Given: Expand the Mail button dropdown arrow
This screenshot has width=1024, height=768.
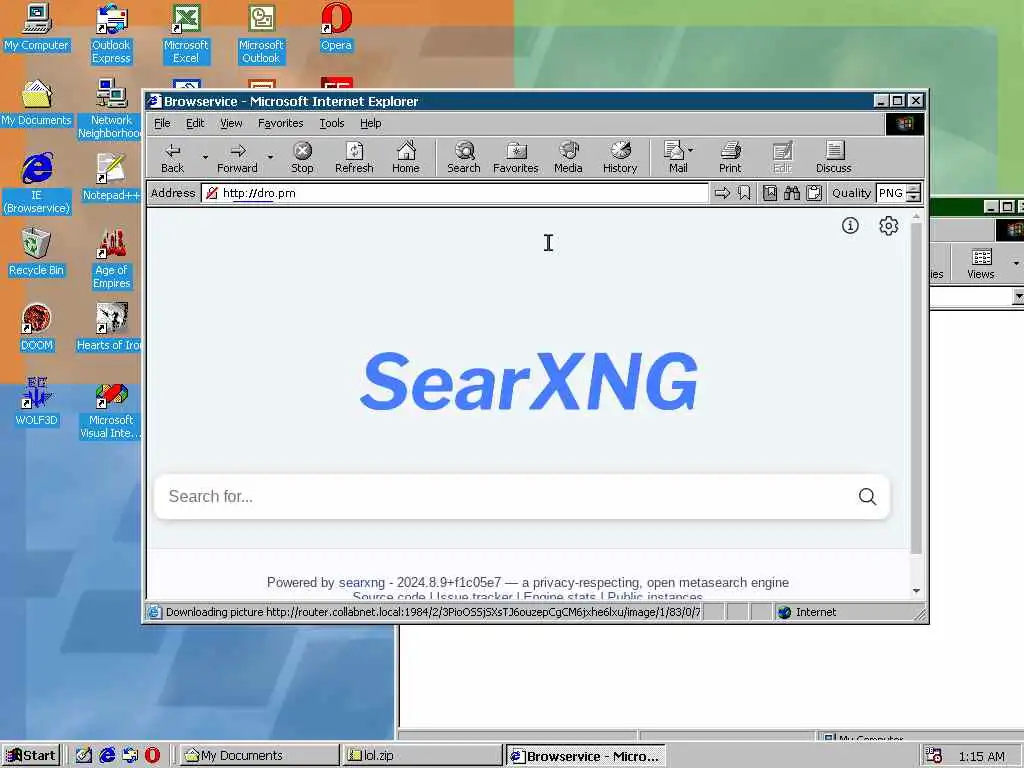Looking at the screenshot, I should 691,150.
